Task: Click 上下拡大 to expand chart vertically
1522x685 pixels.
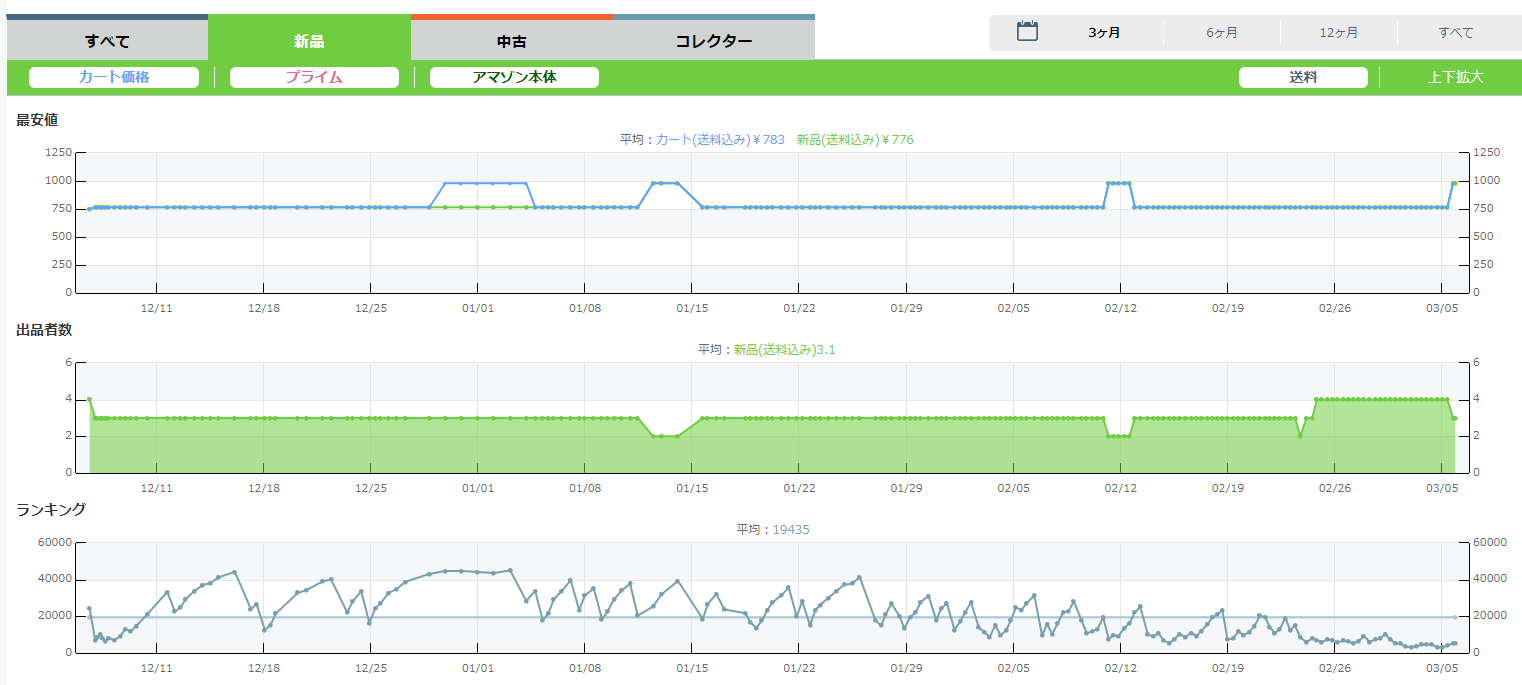Action: coord(1455,77)
